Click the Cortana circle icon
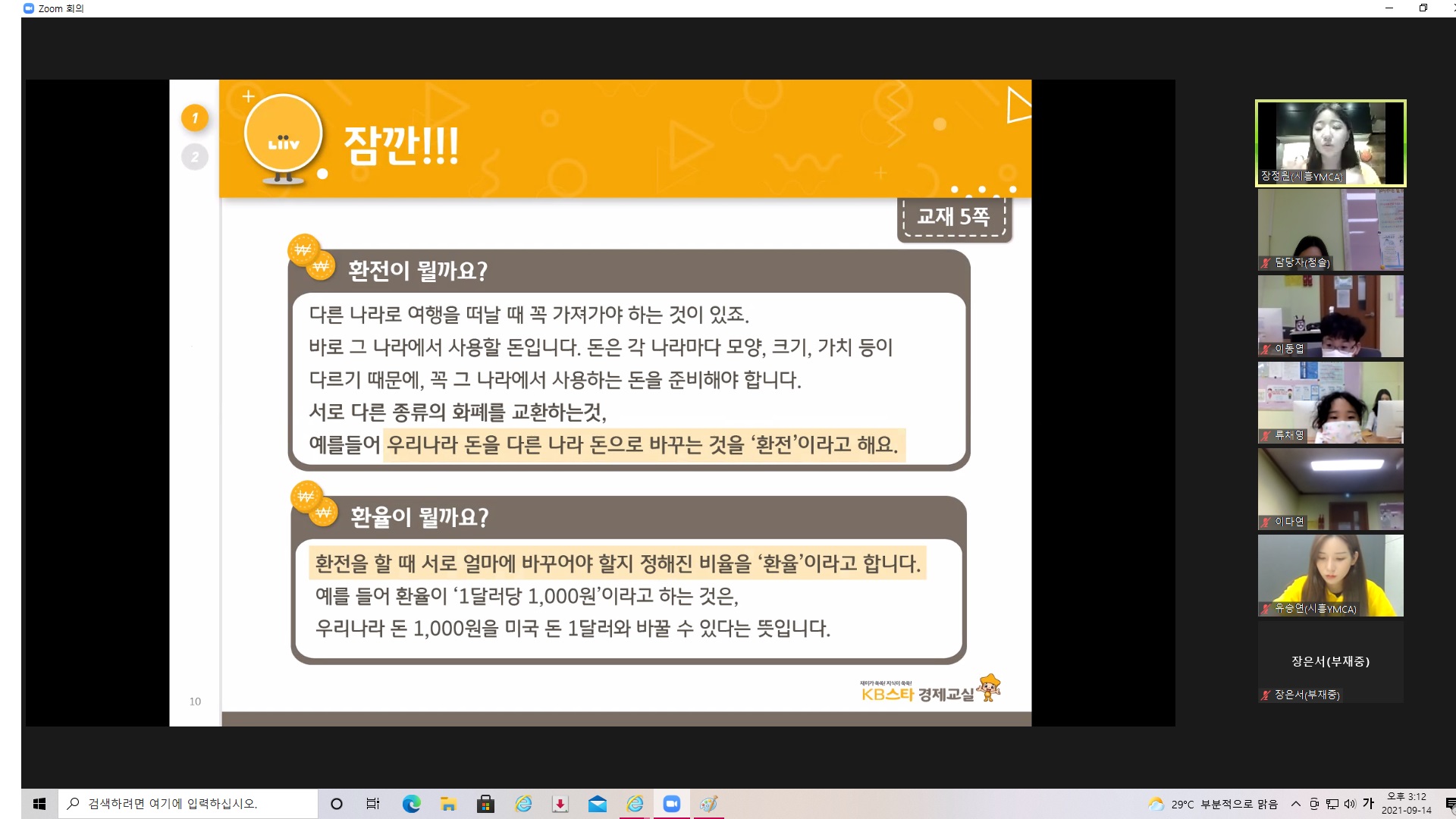The height and width of the screenshot is (819, 1456). [337, 804]
